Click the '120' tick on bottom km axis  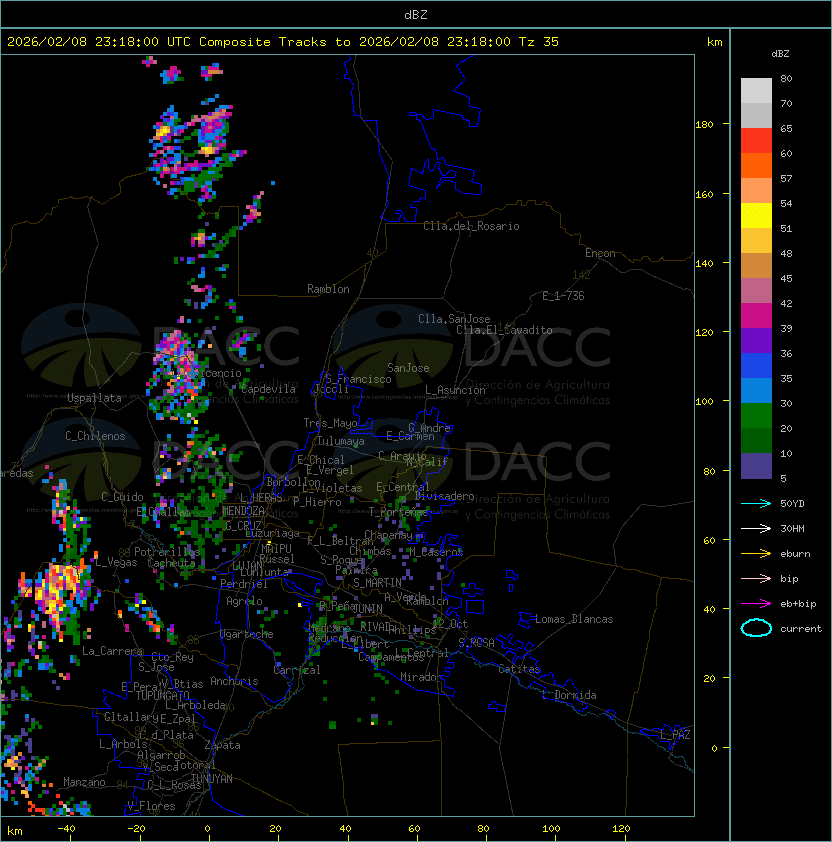pyautogui.click(x=621, y=829)
